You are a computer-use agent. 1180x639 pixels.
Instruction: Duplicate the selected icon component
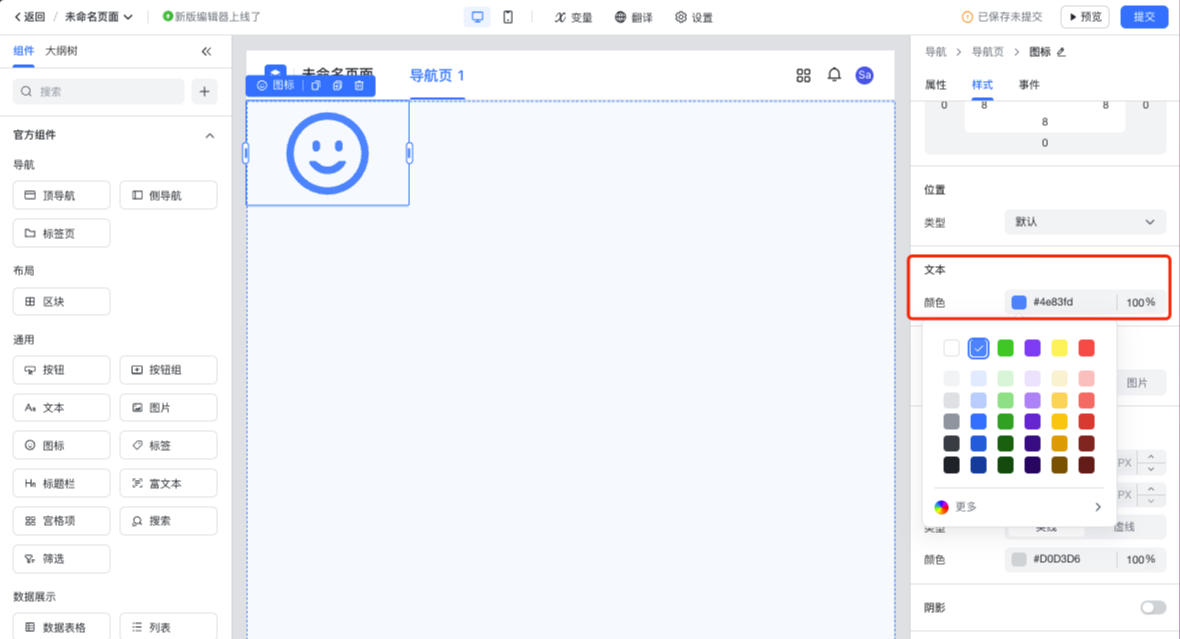click(x=337, y=86)
